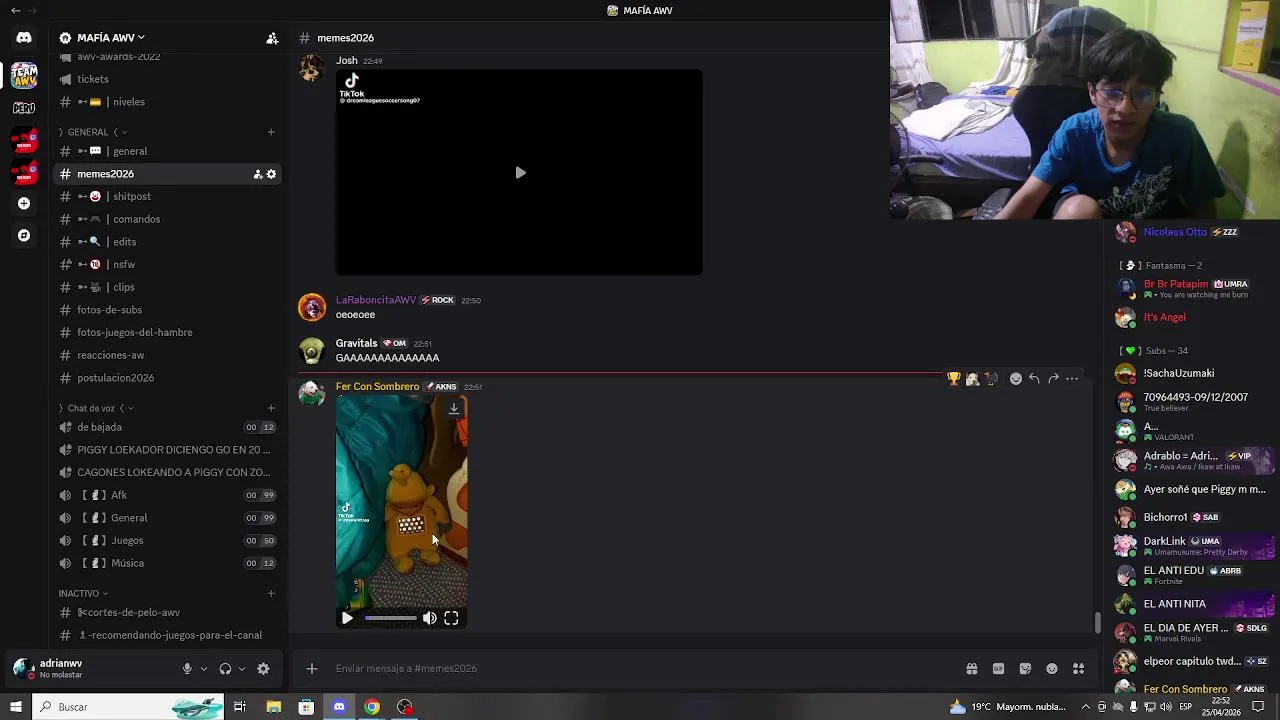Forward Fer Con Sombrero's message

coord(1053,379)
